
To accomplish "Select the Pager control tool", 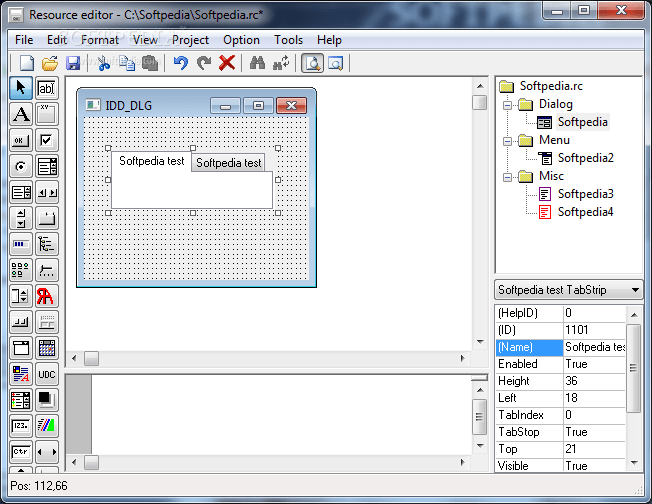I will pyautogui.click(x=47, y=452).
